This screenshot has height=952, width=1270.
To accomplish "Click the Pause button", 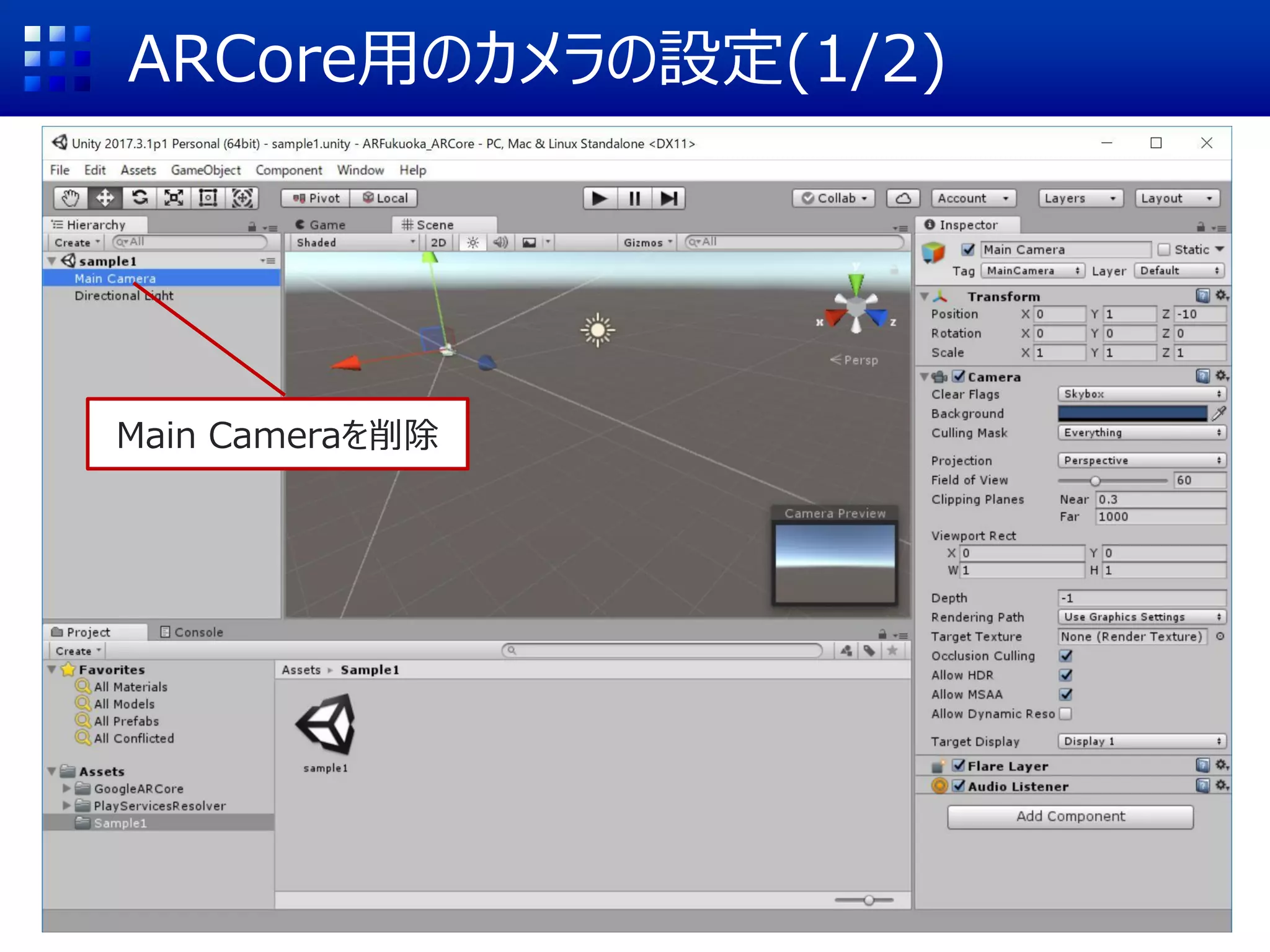I will pos(634,198).
